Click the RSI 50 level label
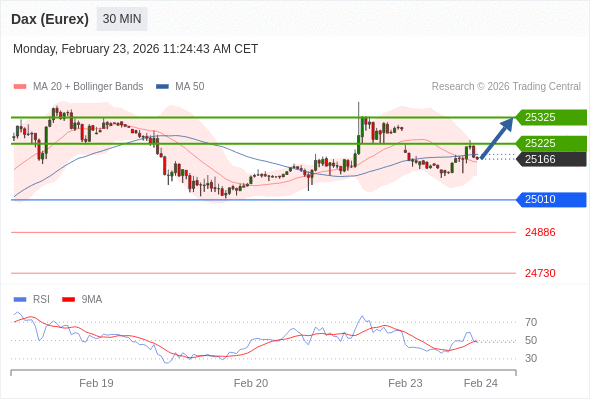Viewport: 590px width, 400px height. [531, 340]
